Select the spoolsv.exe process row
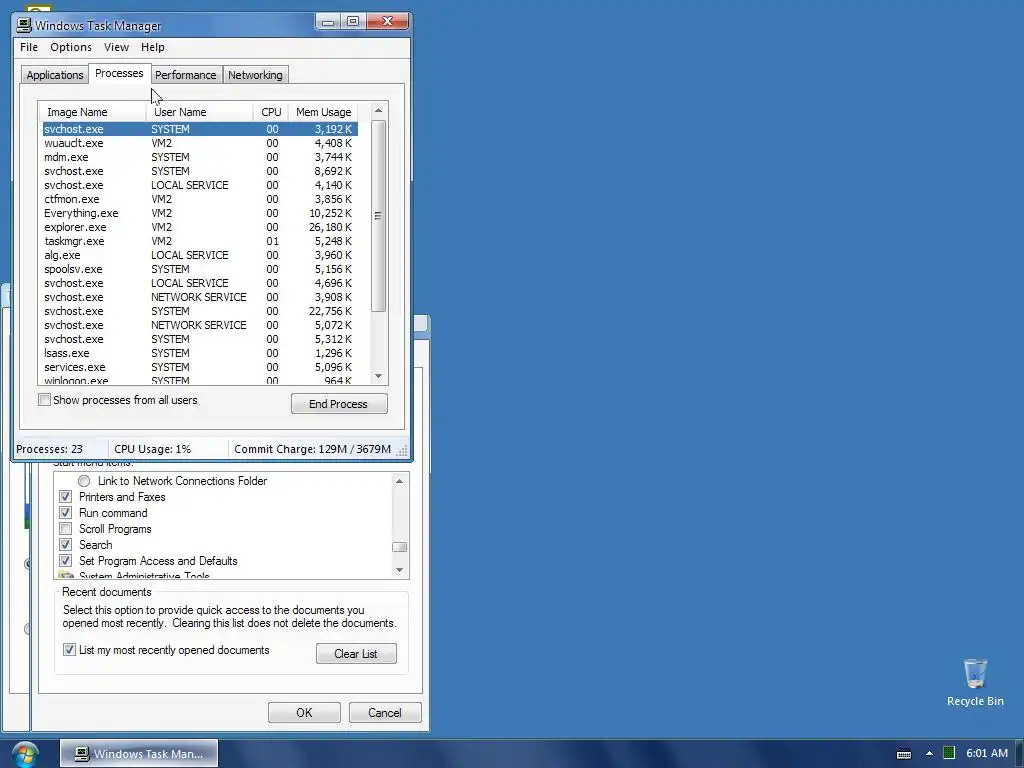1024x768 pixels. 199,269
